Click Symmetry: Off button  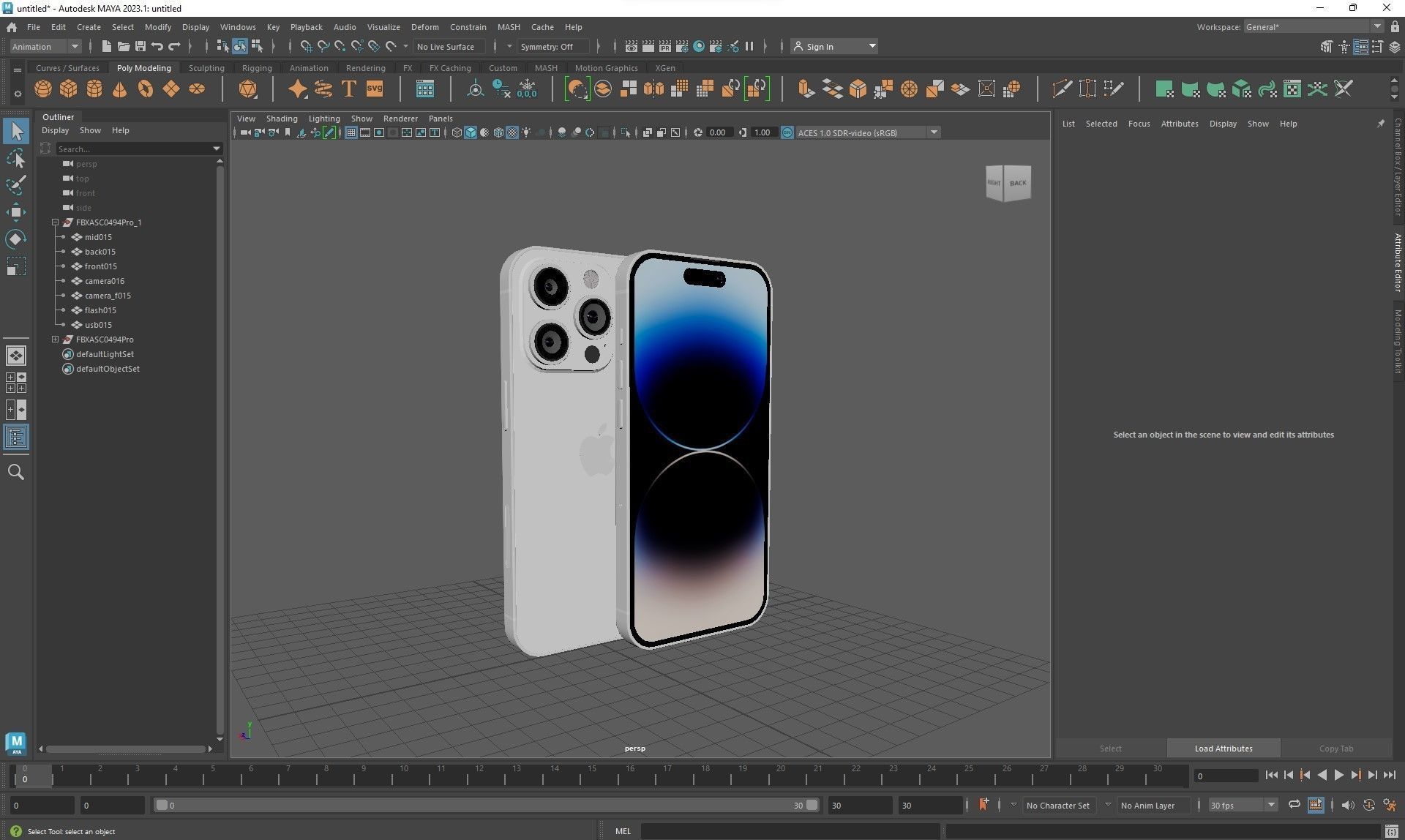click(552, 46)
